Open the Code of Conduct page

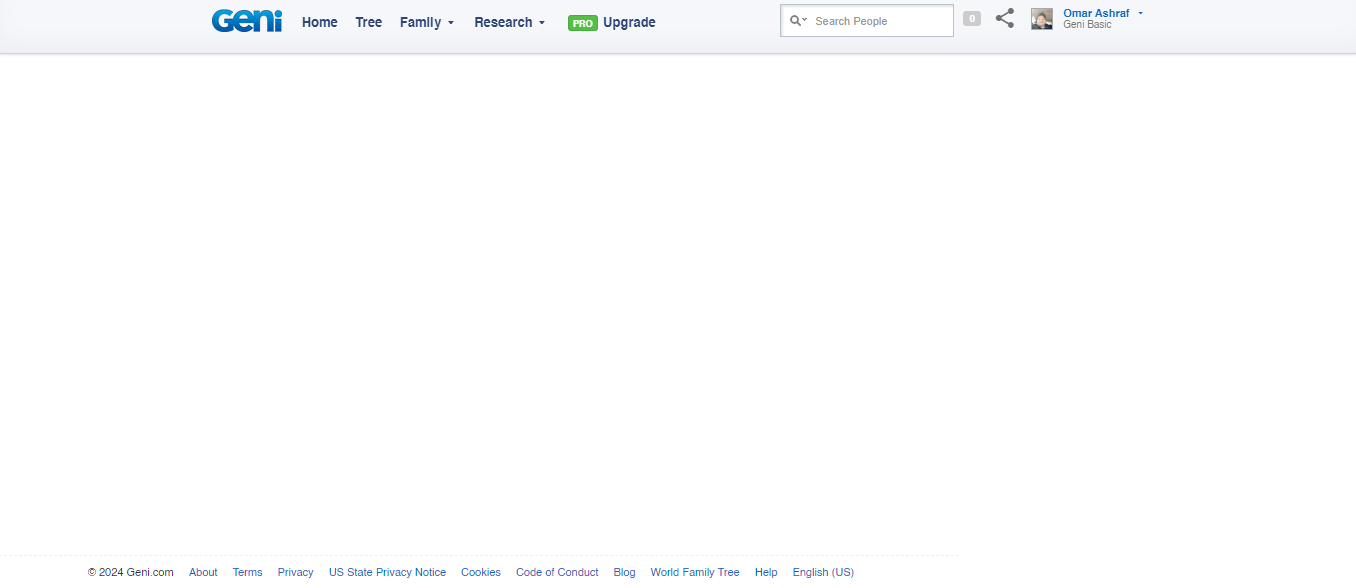[557, 572]
